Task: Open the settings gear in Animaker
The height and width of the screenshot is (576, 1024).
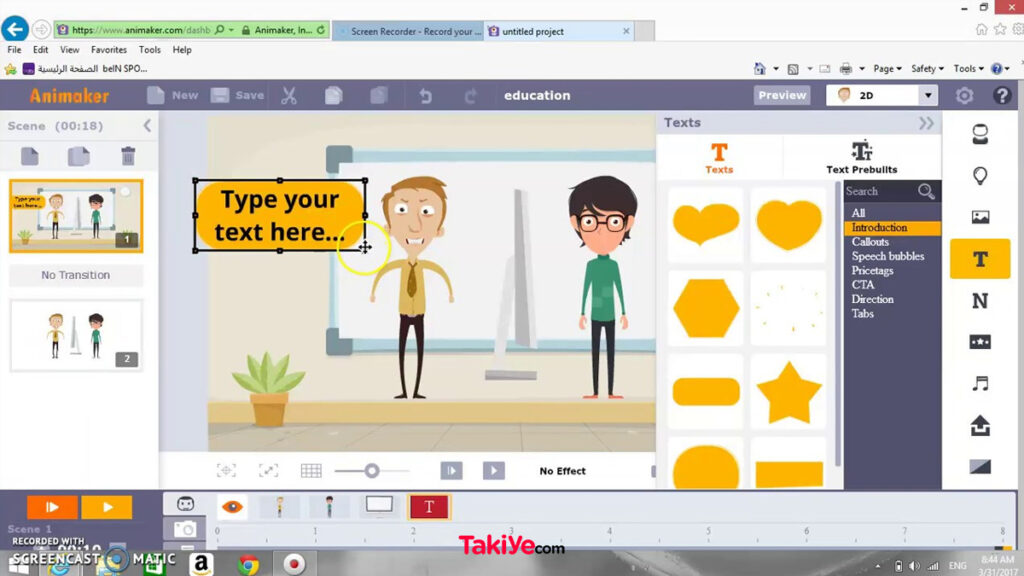Action: [x=965, y=95]
